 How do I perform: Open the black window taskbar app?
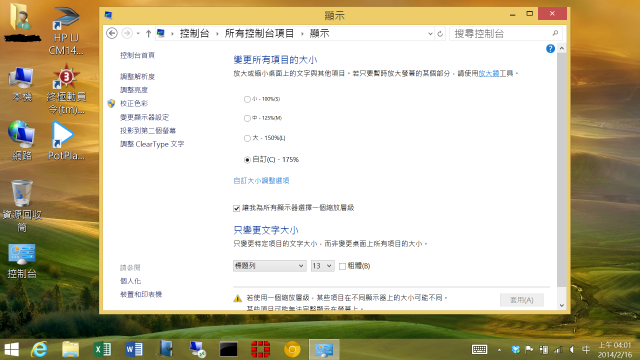click(x=229, y=349)
